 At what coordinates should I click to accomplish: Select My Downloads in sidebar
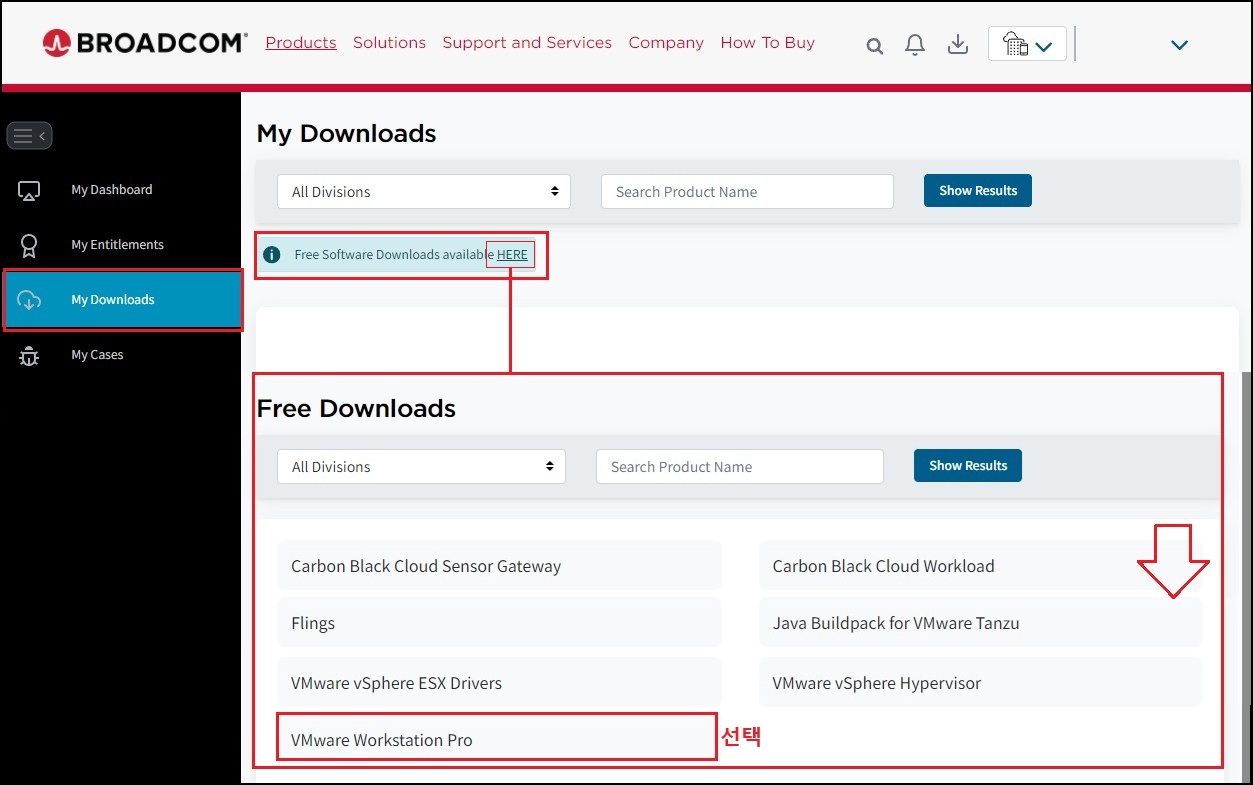(x=122, y=300)
